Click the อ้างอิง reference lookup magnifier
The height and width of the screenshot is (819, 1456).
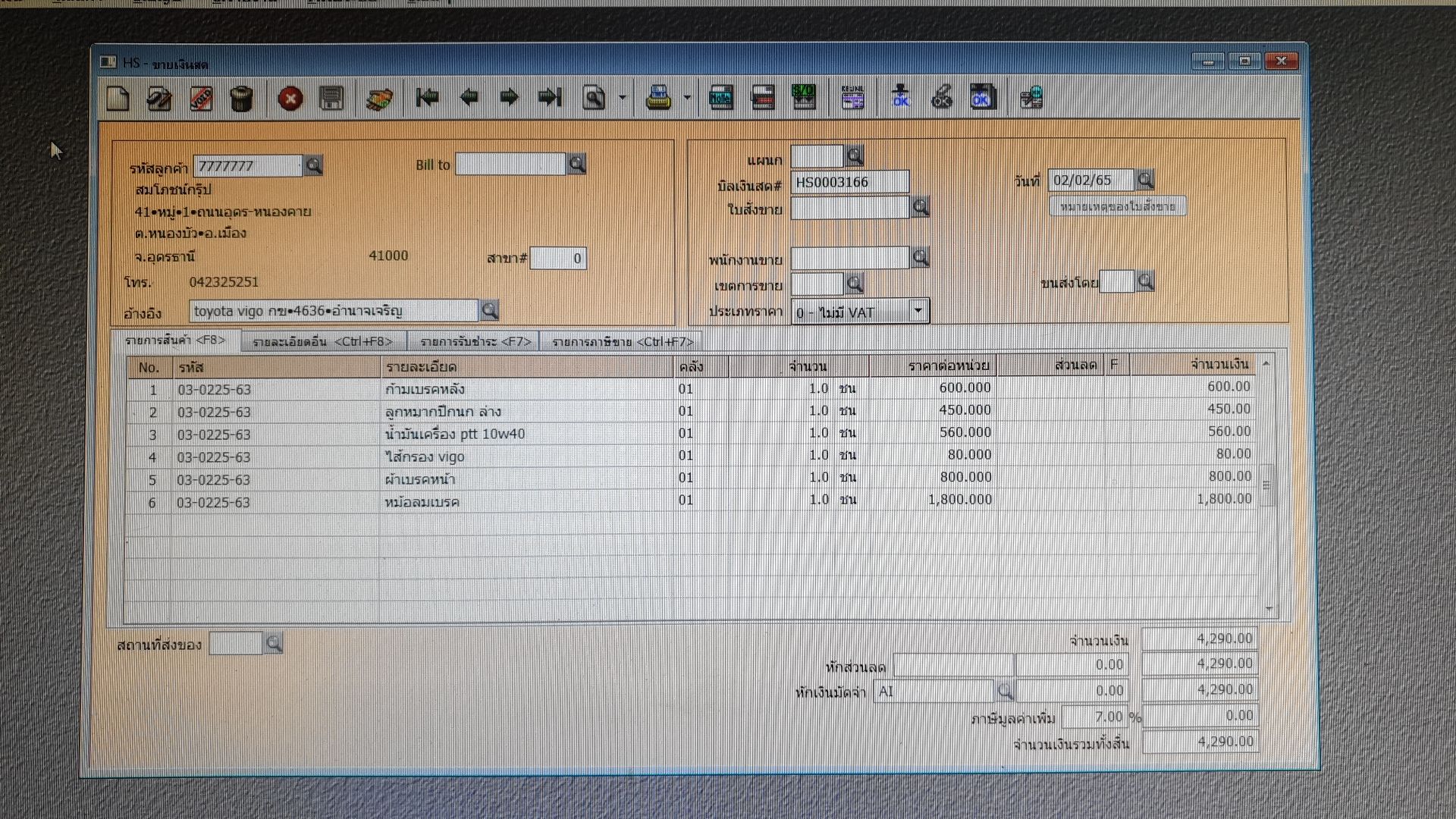(x=489, y=310)
